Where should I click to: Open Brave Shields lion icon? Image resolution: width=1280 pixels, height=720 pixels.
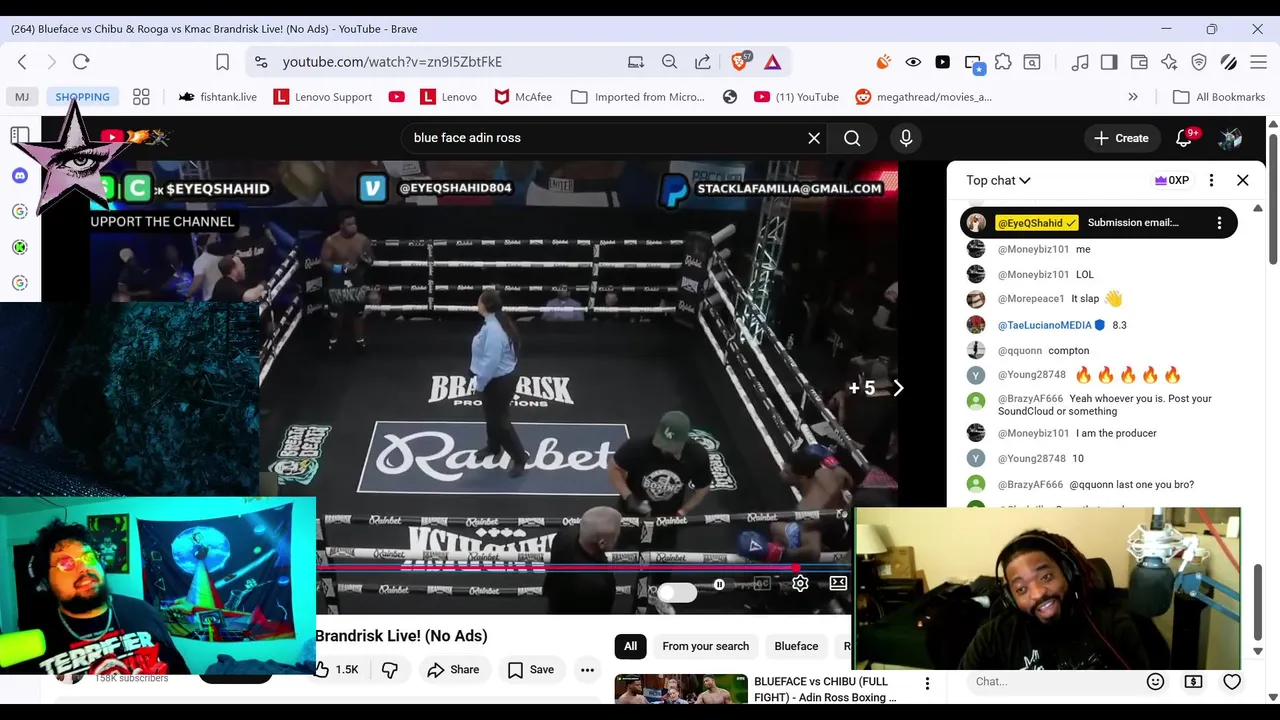click(x=741, y=61)
